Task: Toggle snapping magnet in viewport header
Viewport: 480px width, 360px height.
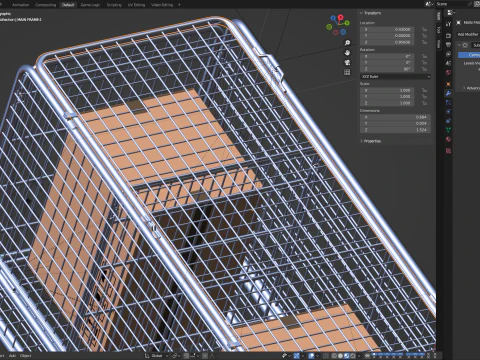Action: tap(187, 356)
